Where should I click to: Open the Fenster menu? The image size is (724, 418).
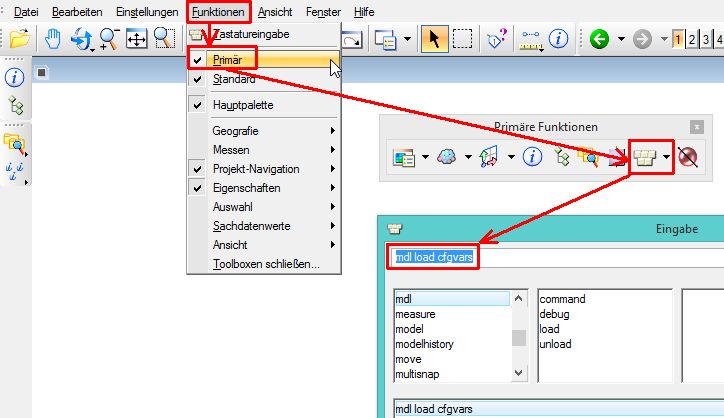pyautogui.click(x=323, y=12)
